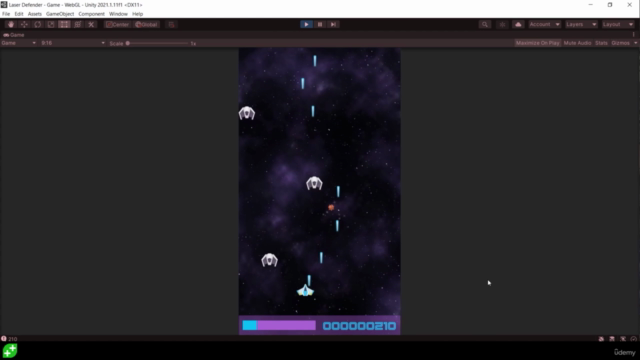Select the Hand tool in the toolbar
This screenshot has height=360, width=640.
[11, 24]
